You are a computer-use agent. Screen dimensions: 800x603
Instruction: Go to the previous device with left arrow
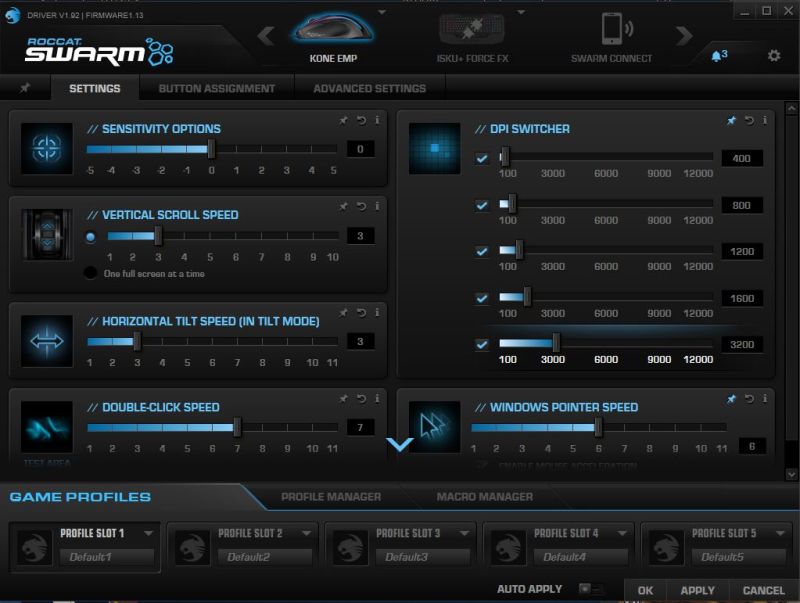coord(266,36)
